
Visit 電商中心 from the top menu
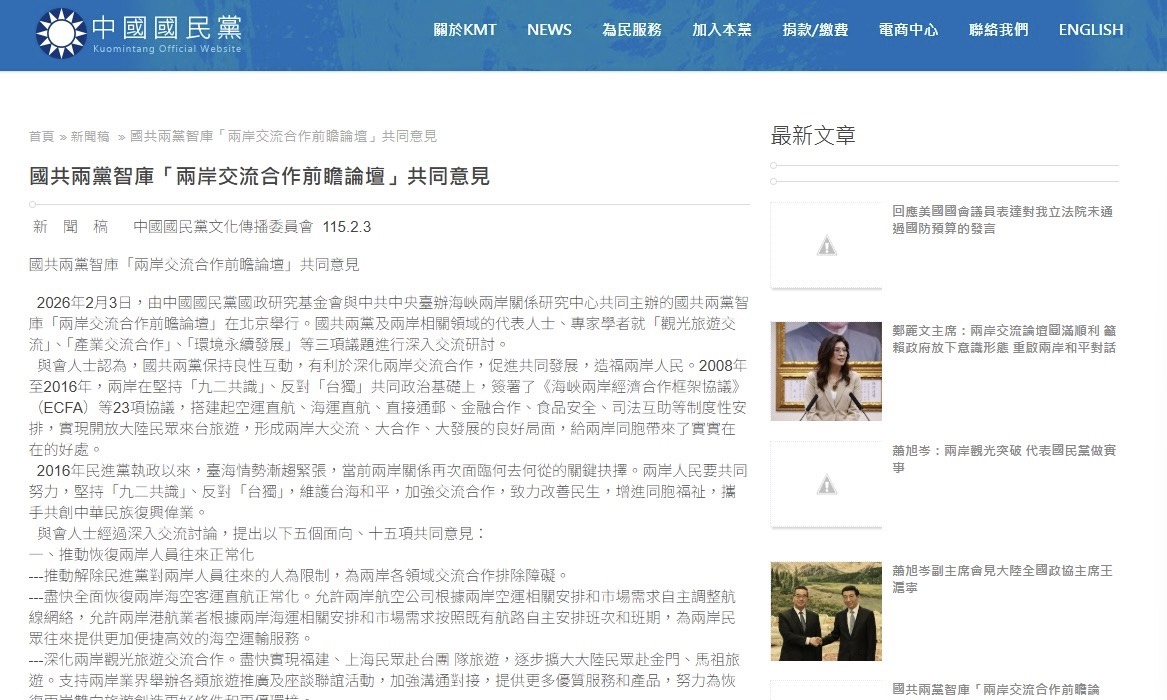tap(908, 30)
